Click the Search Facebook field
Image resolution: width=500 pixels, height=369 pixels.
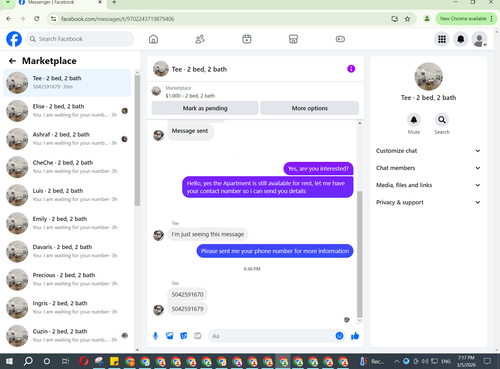80,39
